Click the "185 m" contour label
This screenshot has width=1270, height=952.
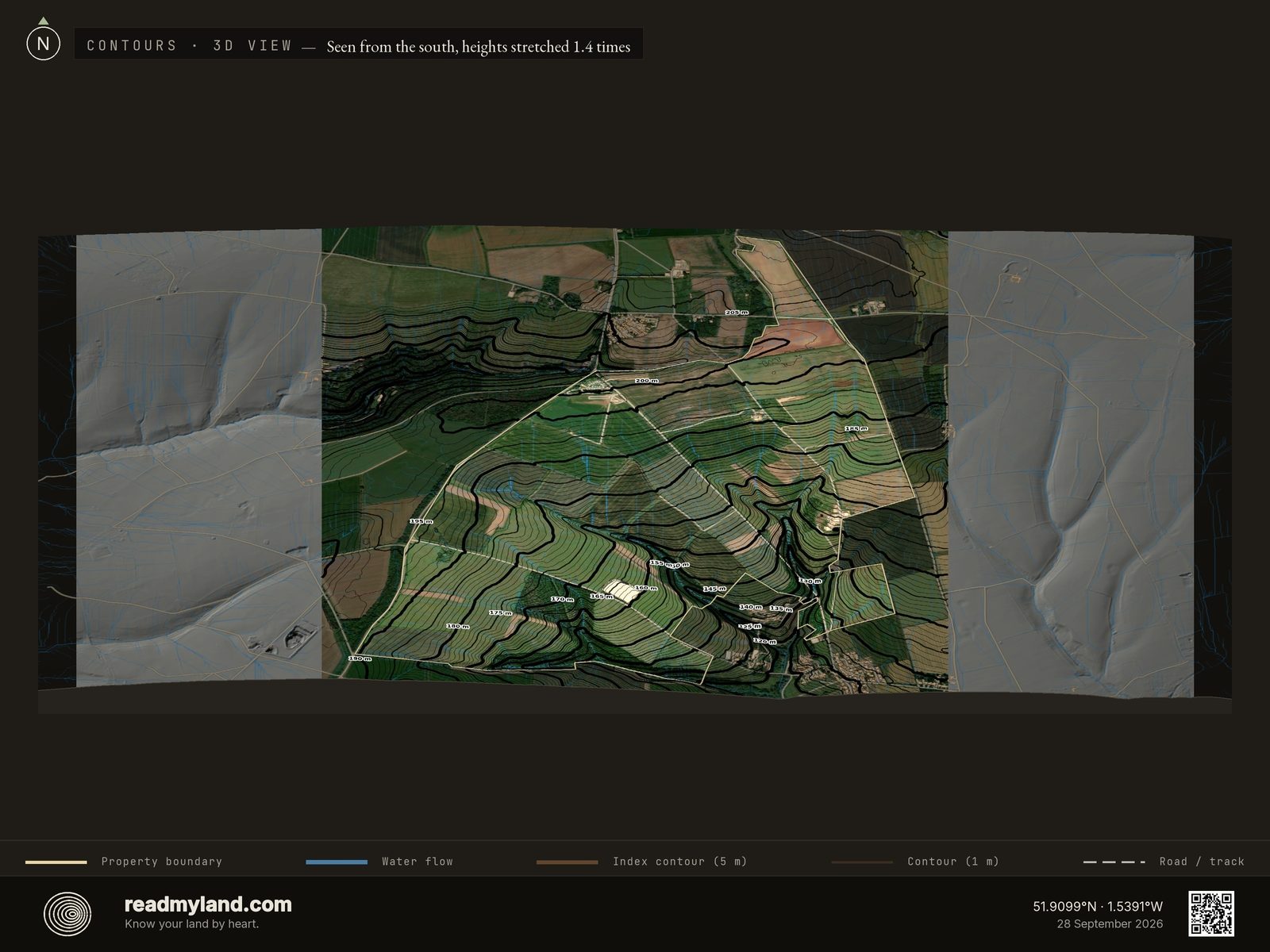[x=856, y=428]
